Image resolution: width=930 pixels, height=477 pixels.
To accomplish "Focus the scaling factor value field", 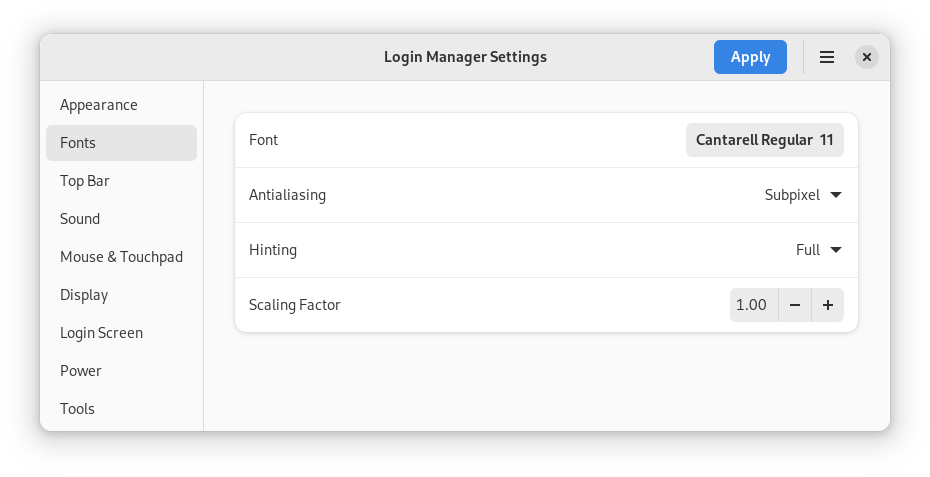I will tap(752, 305).
